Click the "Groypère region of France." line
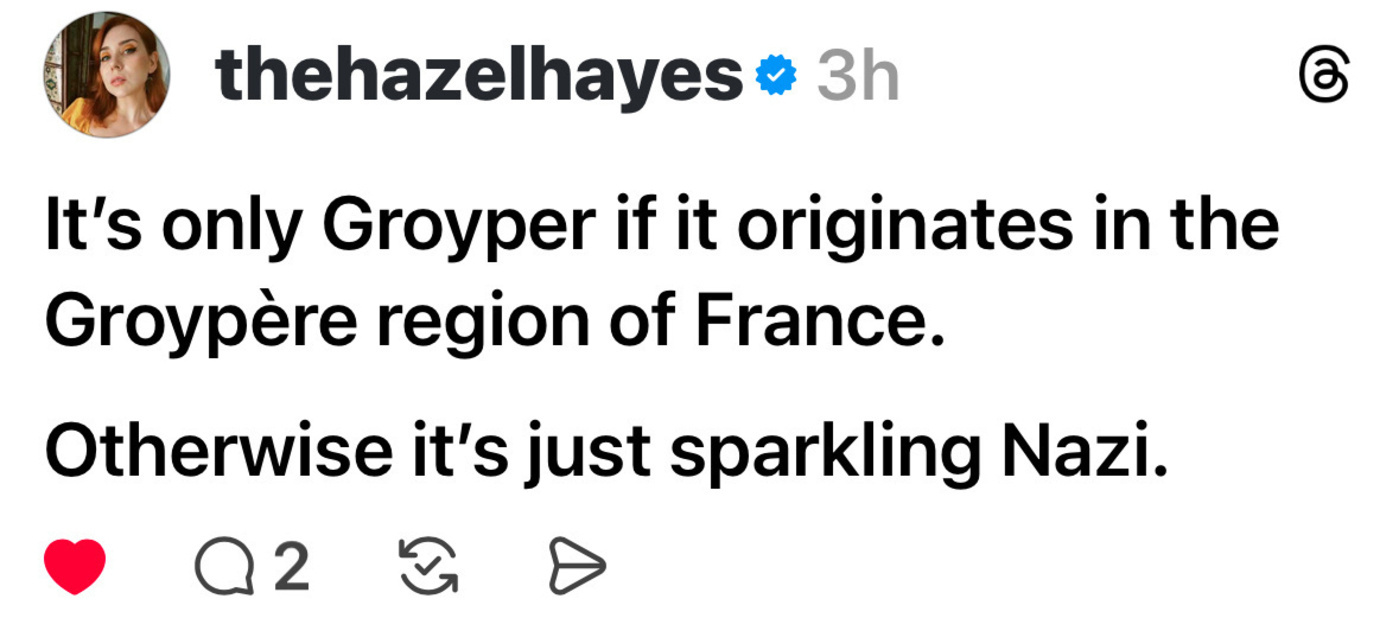 click(495, 322)
